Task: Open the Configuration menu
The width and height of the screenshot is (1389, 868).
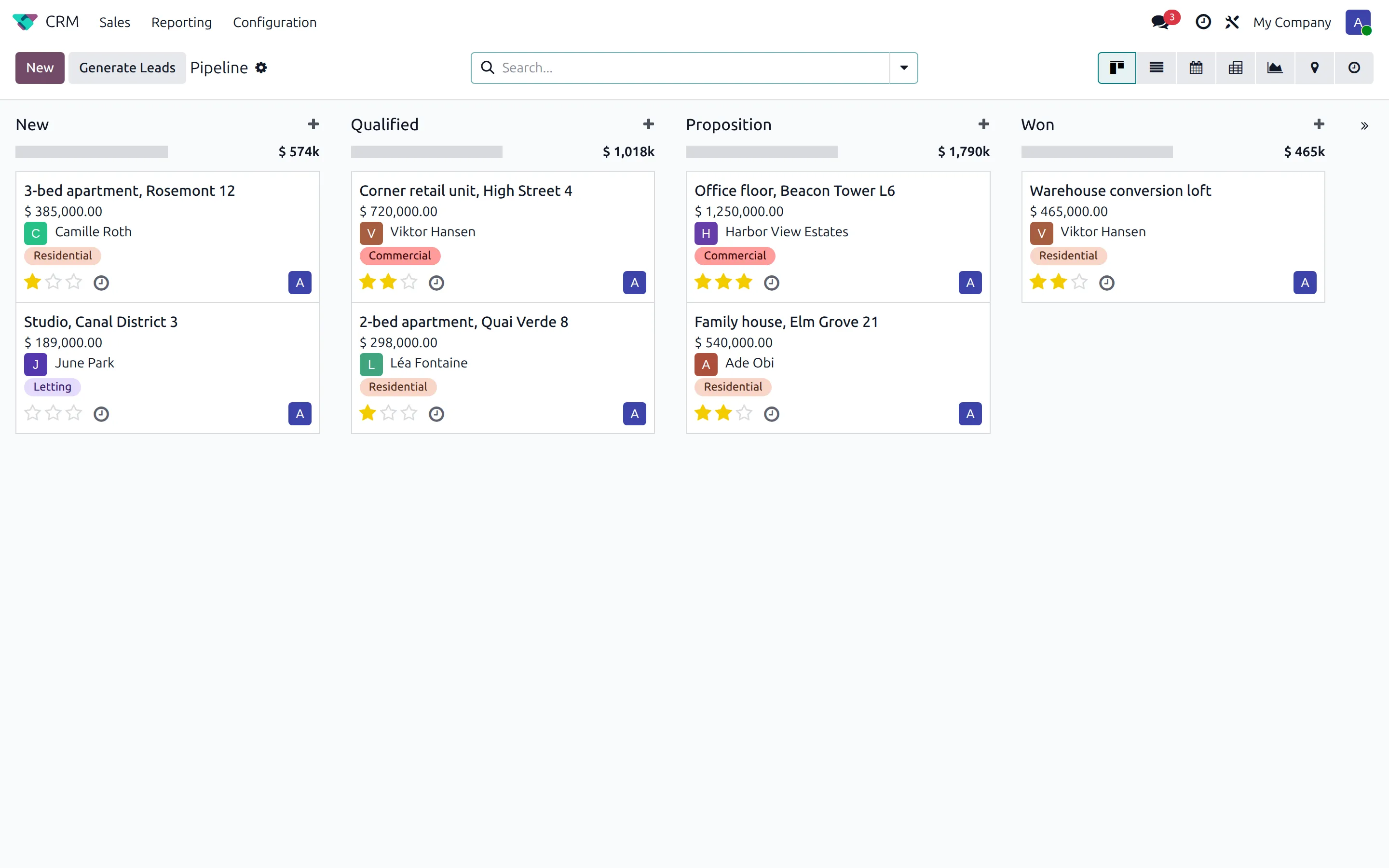Action: [274, 22]
